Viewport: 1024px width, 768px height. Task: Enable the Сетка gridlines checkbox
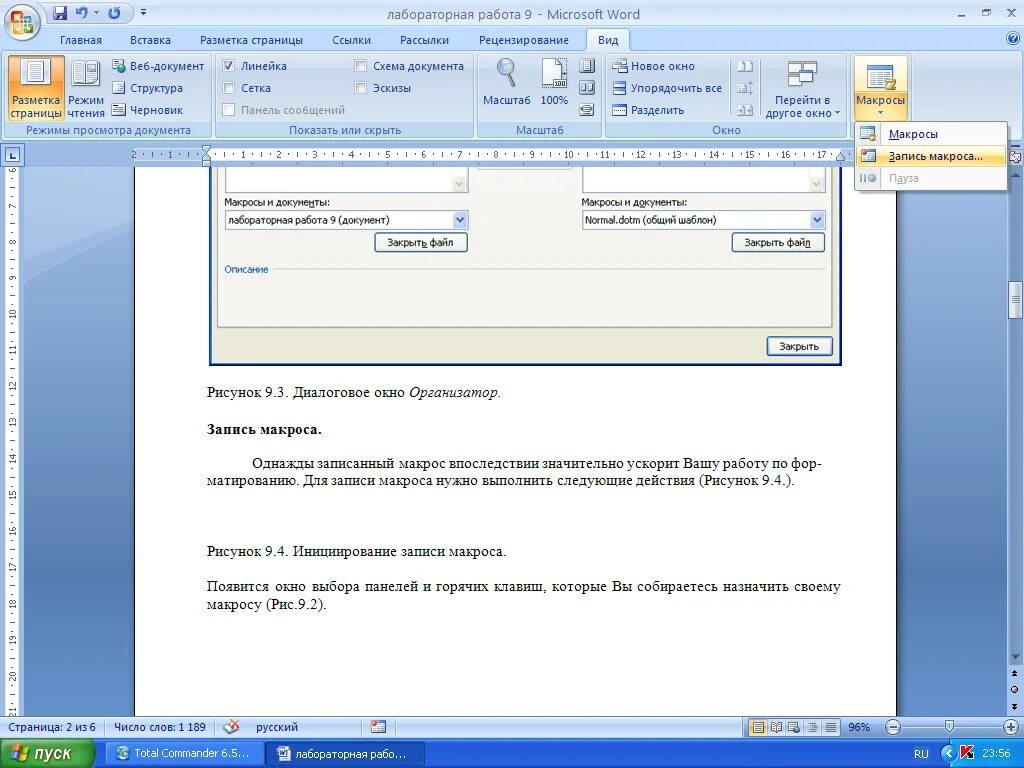coord(229,88)
